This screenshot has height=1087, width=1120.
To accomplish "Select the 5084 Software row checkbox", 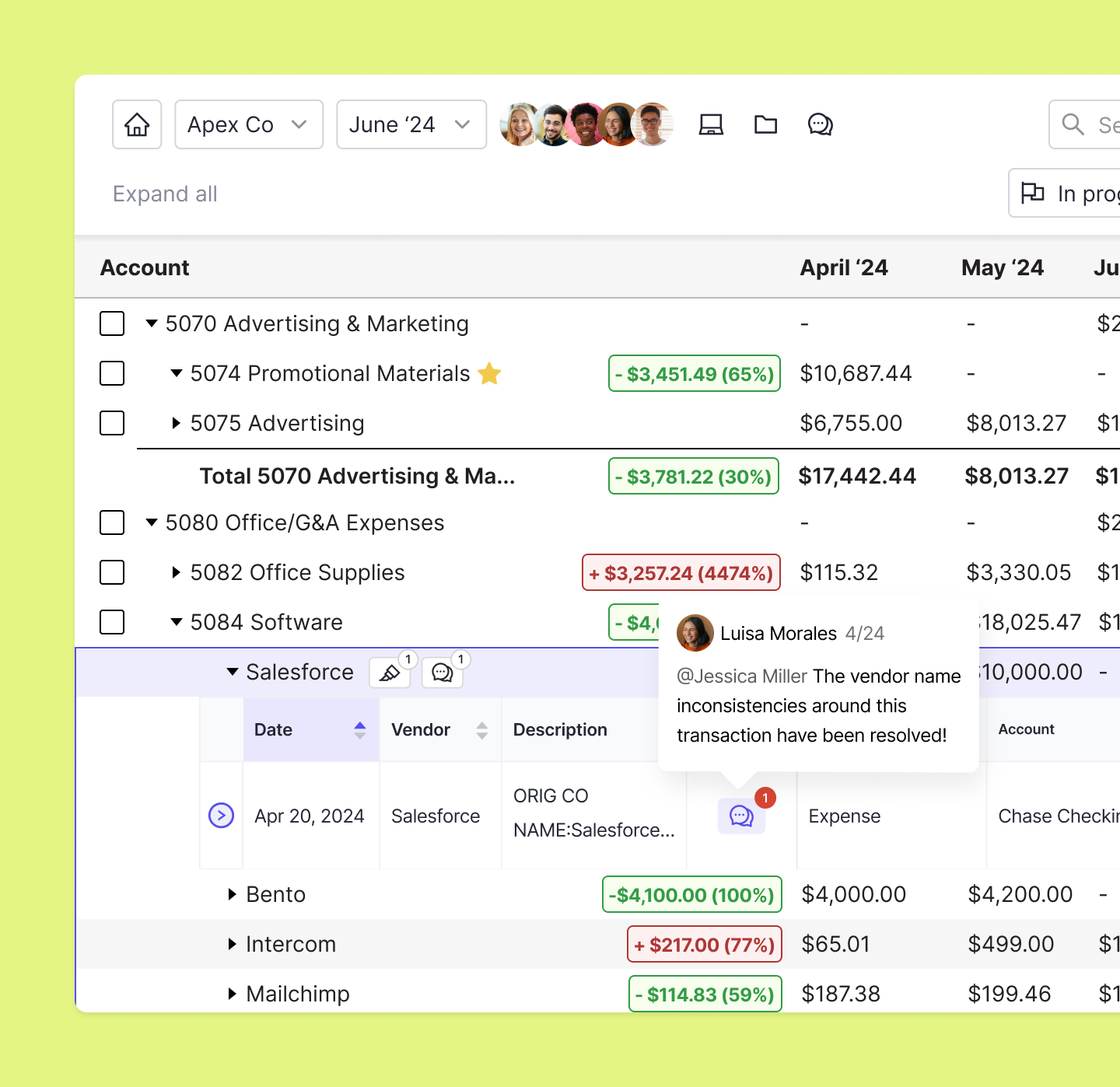I will [112, 622].
